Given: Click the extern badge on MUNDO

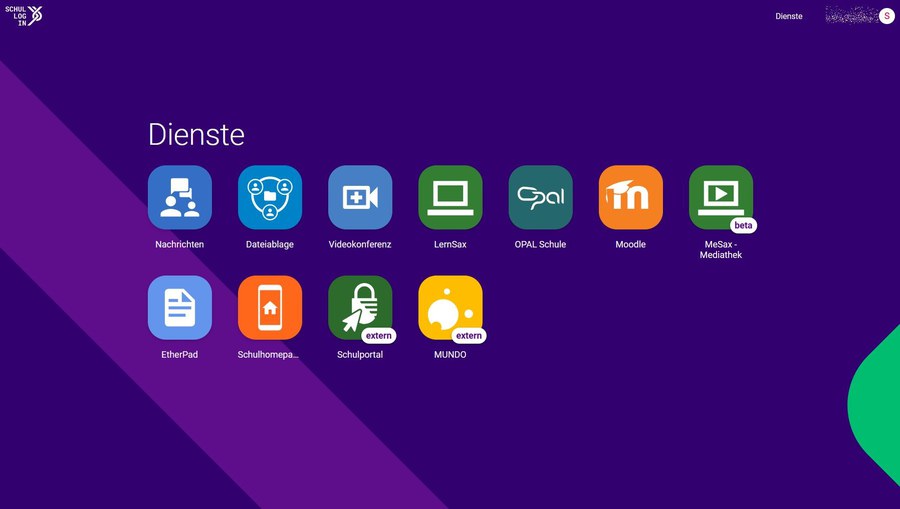Looking at the screenshot, I should pyautogui.click(x=468, y=336).
